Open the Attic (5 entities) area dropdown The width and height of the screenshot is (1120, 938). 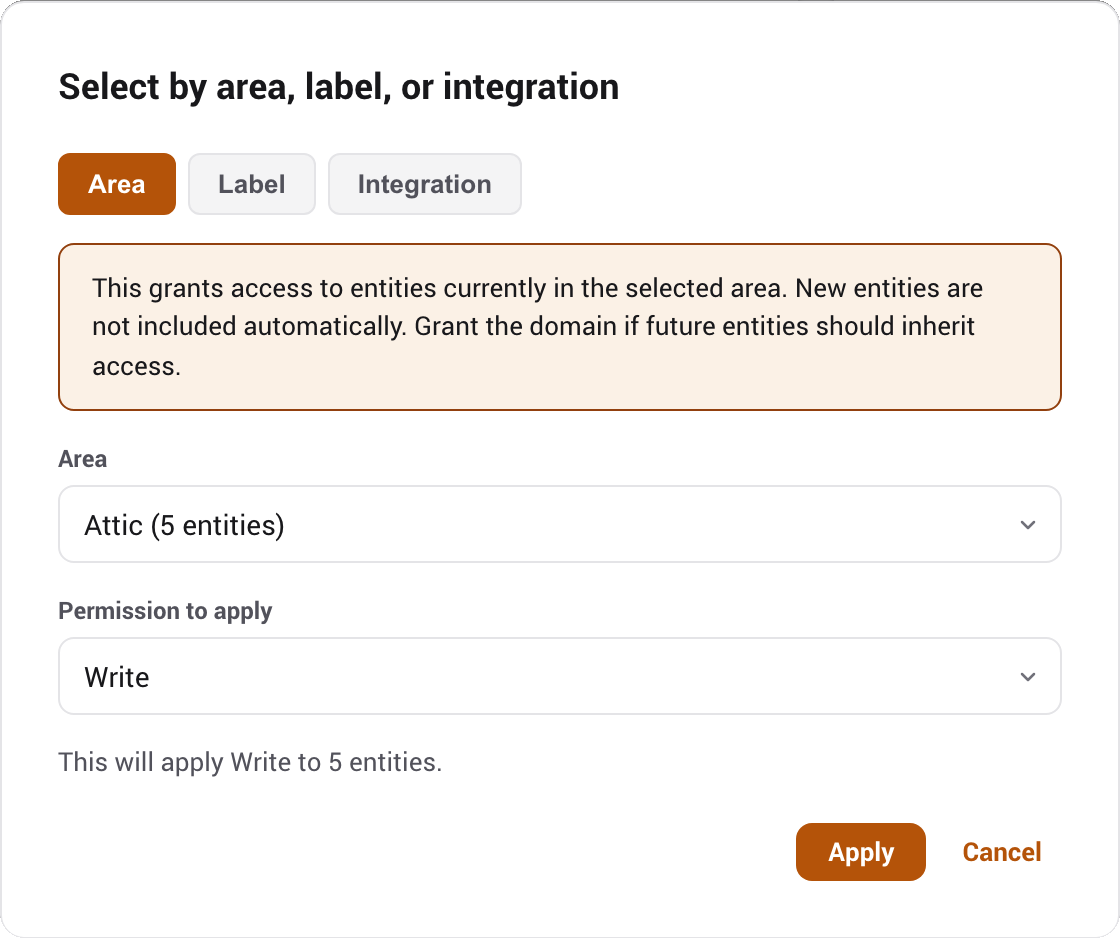pyautogui.click(x=559, y=524)
